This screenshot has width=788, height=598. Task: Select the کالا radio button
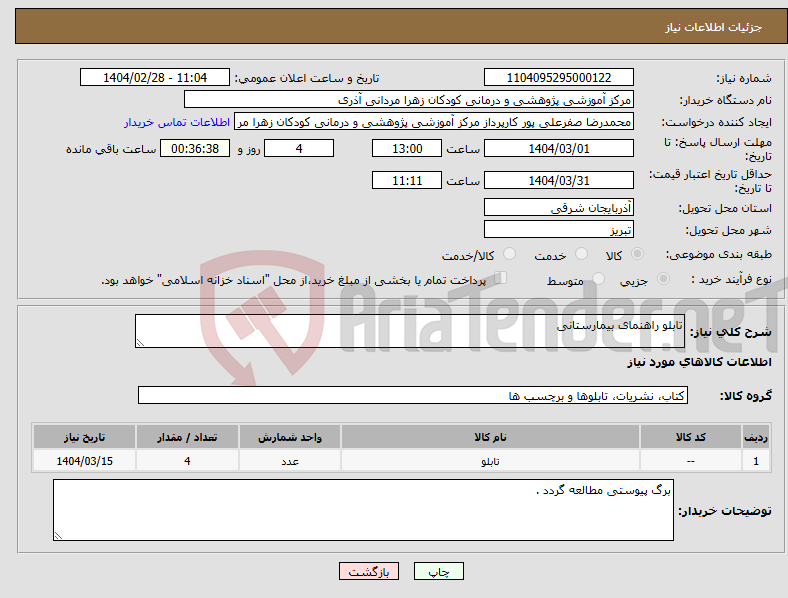[637, 254]
